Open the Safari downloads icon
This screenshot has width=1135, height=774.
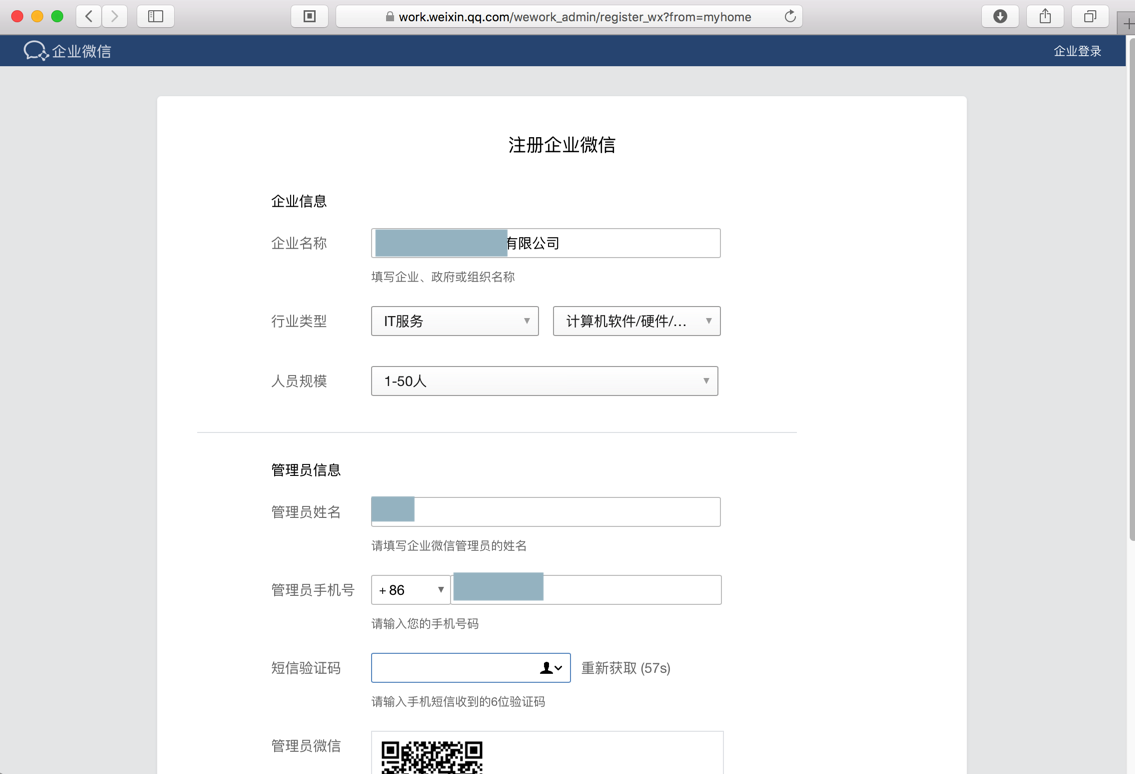1000,16
